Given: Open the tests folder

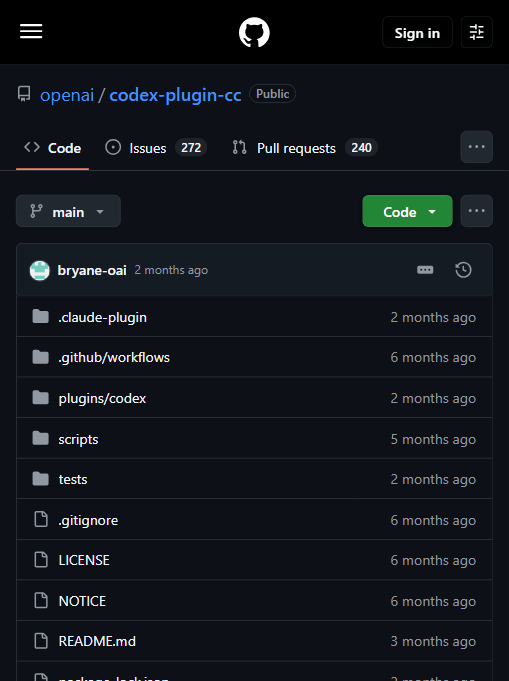Looking at the screenshot, I should [x=73, y=479].
